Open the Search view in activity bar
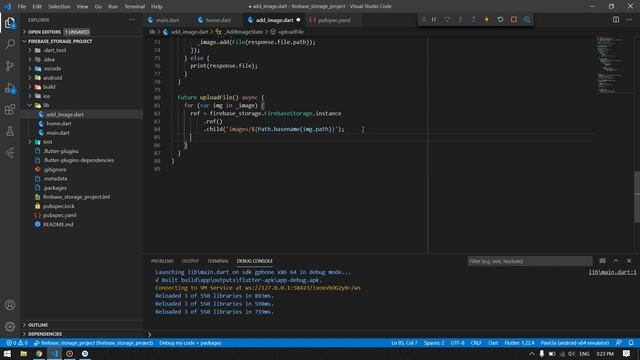Screen dimensions: 640x360 tap(10, 44)
